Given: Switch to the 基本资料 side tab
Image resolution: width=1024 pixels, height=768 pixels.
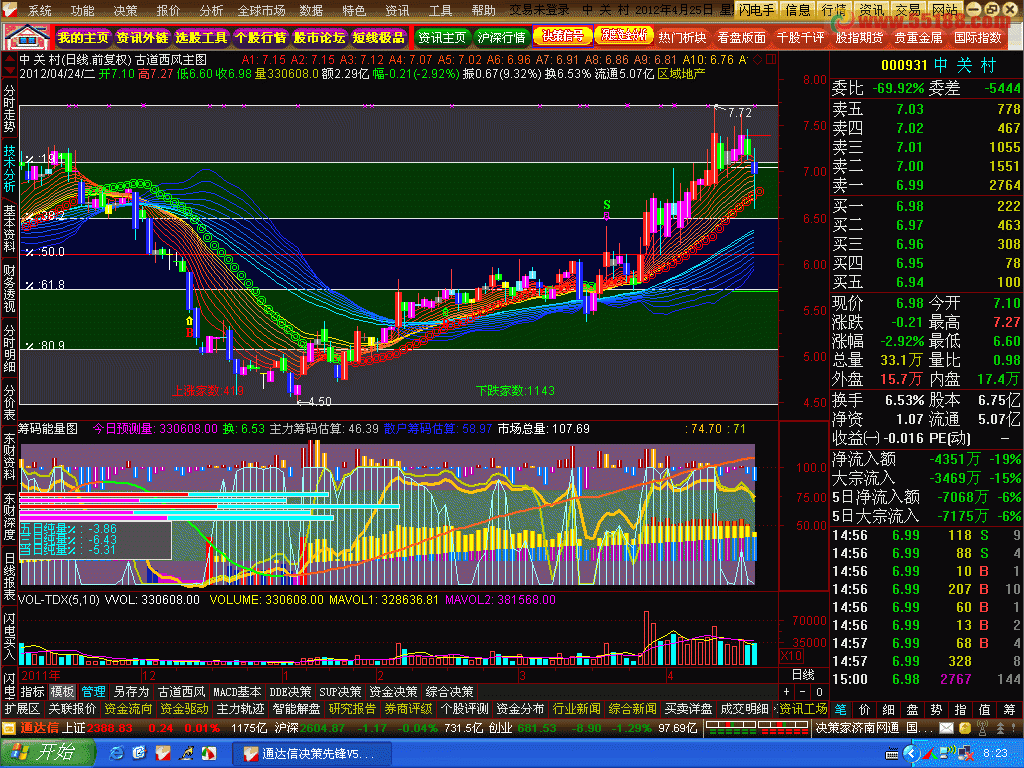Looking at the screenshot, I should point(9,229).
